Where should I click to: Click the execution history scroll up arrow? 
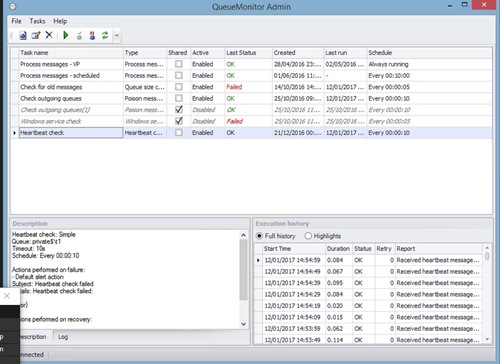487,248
